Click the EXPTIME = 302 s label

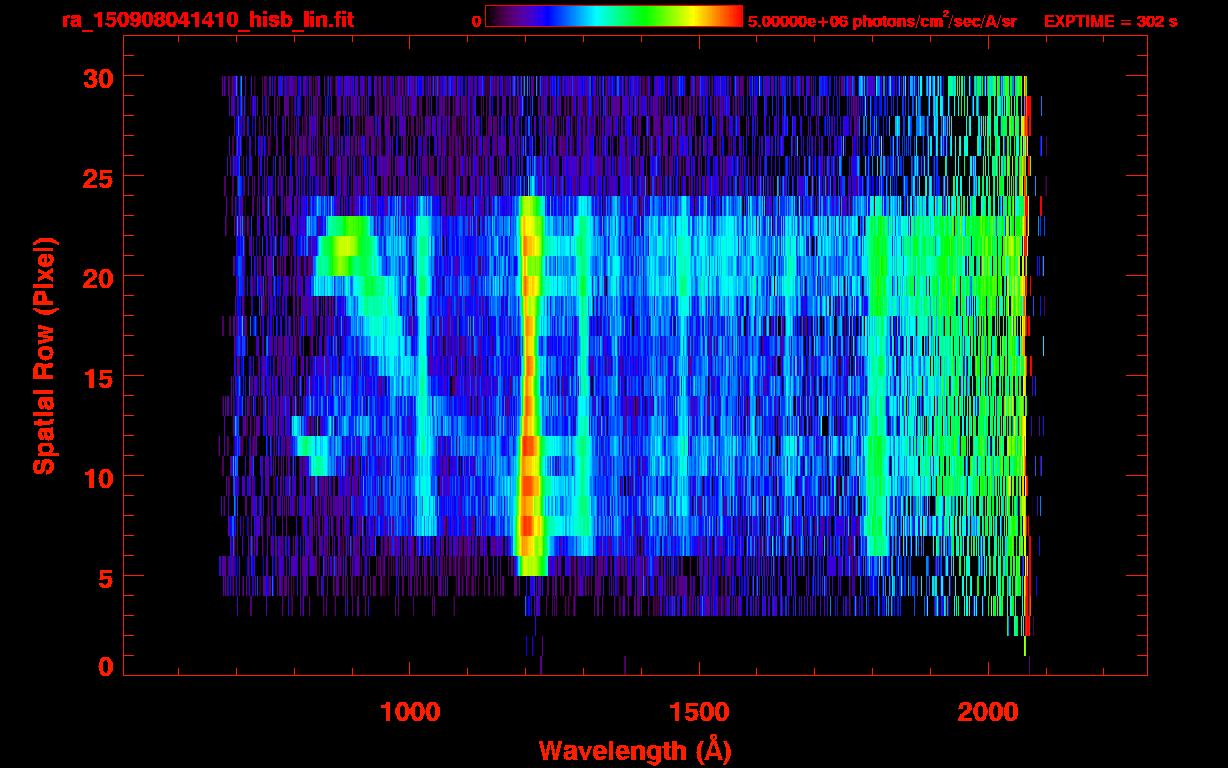pos(1110,21)
